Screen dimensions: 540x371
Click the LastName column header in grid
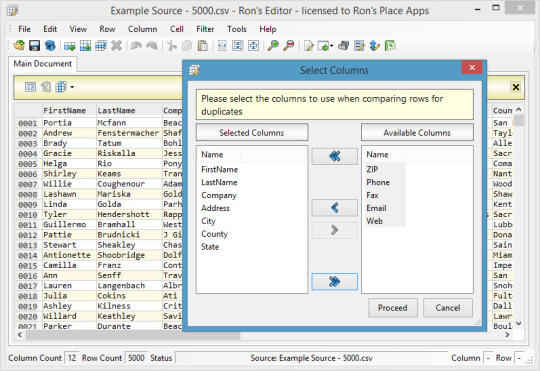click(129, 111)
